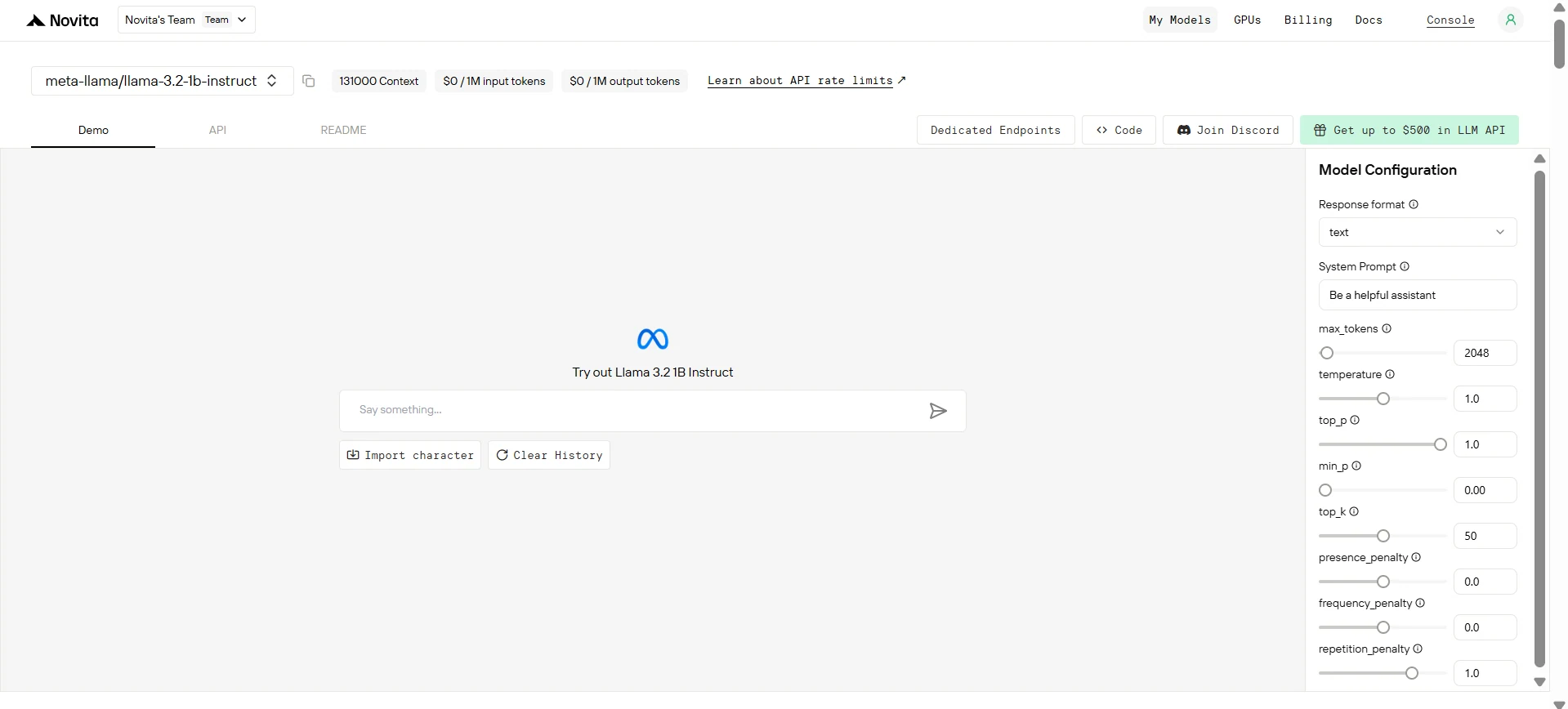
Task: Click the presence_penalty slider handle
Action: pos(1383,582)
